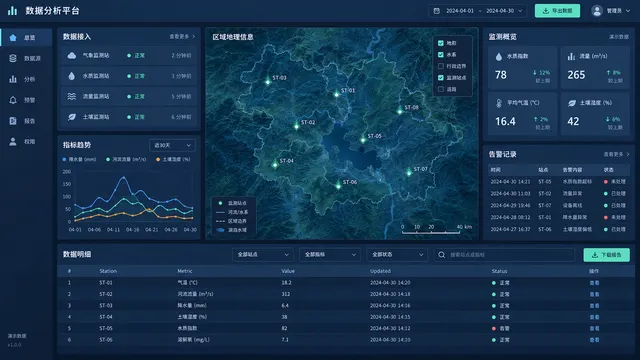The height and width of the screenshot is (360, 640).
Task: Toggle the blue precipitation (mm) legend dot
Action: [x=64, y=160]
